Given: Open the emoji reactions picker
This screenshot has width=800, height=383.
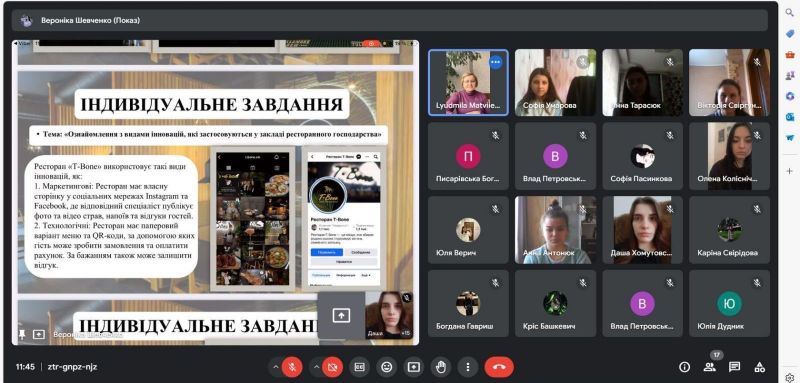Looking at the screenshot, I should 387,367.
